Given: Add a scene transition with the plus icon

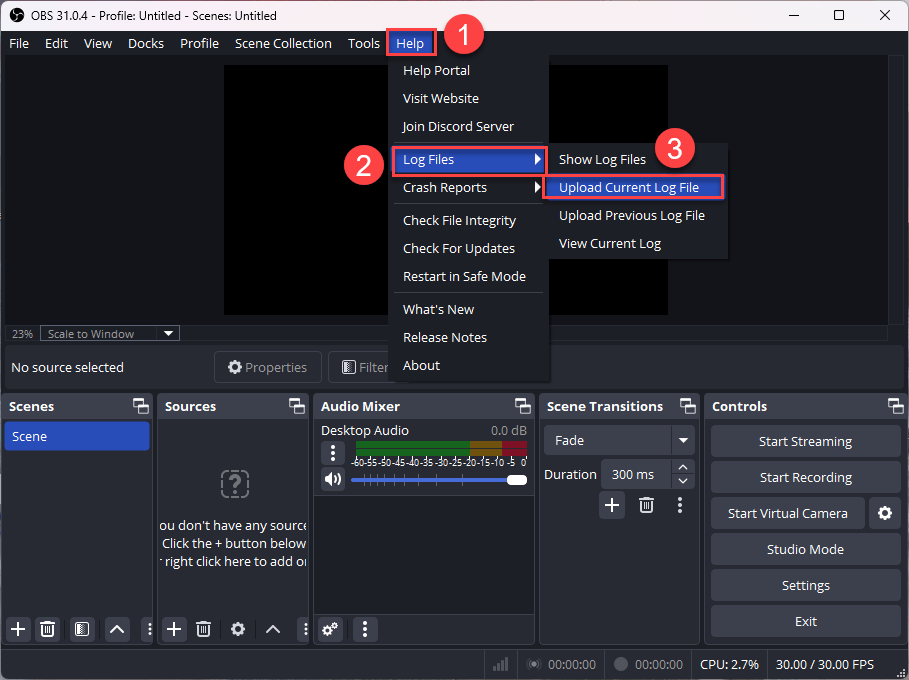Looking at the screenshot, I should coord(612,505).
